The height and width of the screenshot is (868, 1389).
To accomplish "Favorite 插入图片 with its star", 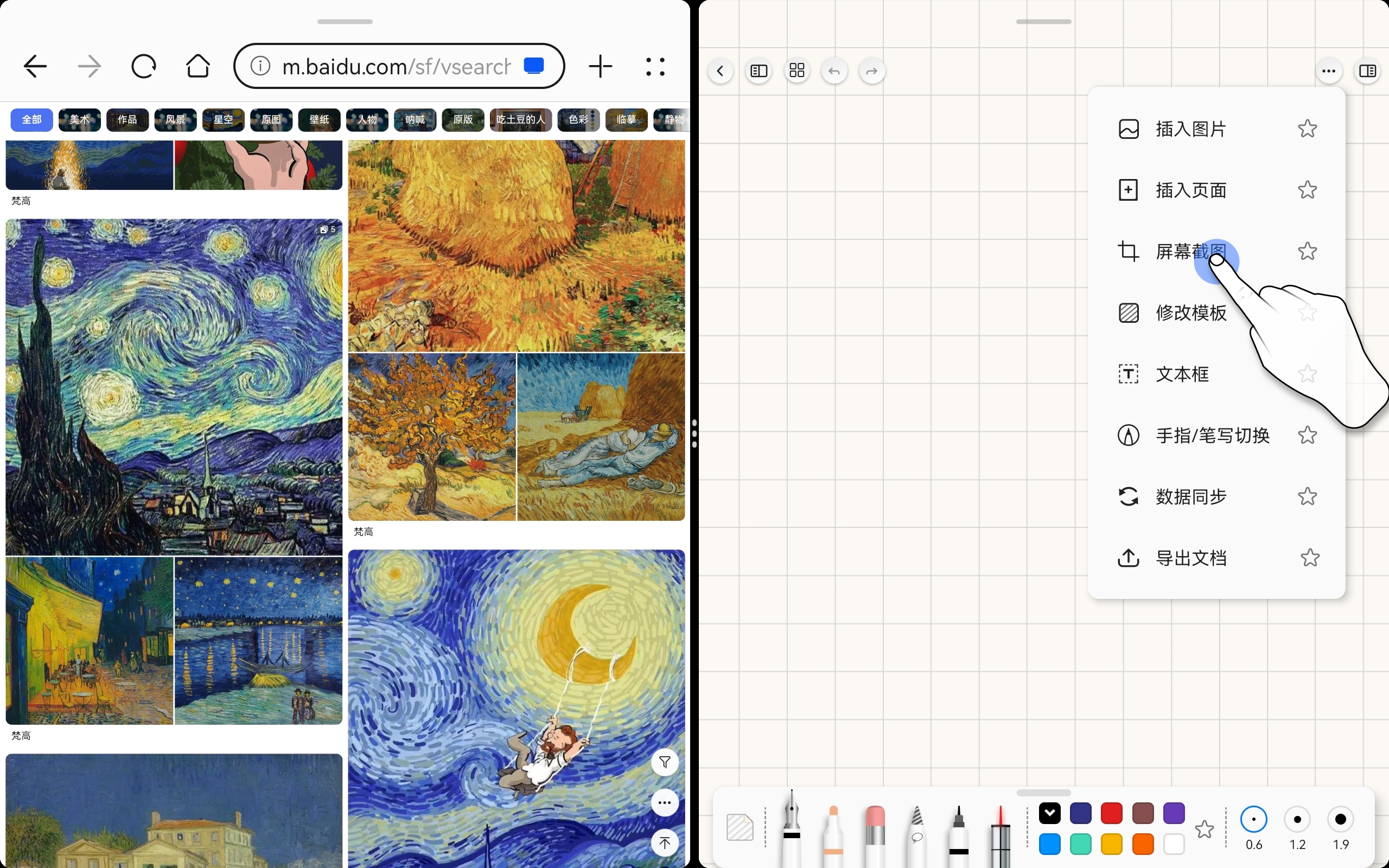I will point(1308,129).
